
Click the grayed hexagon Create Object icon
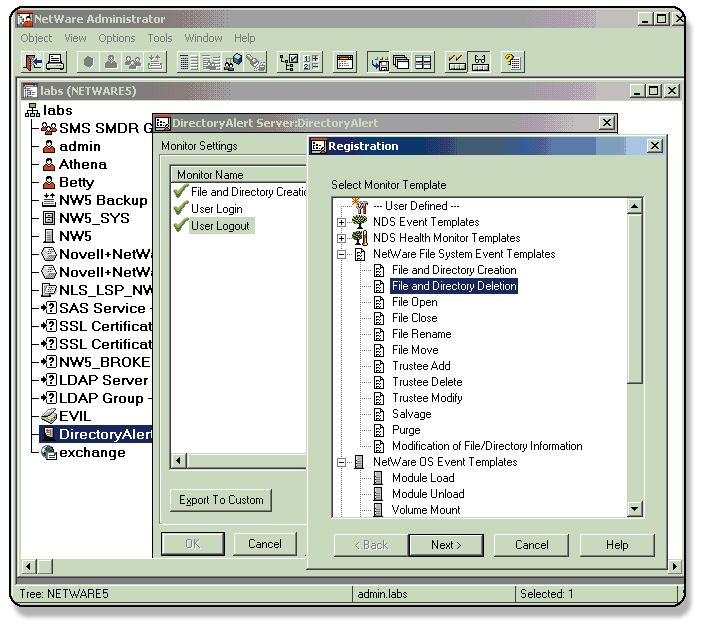pyautogui.click(x=89, y=62)
